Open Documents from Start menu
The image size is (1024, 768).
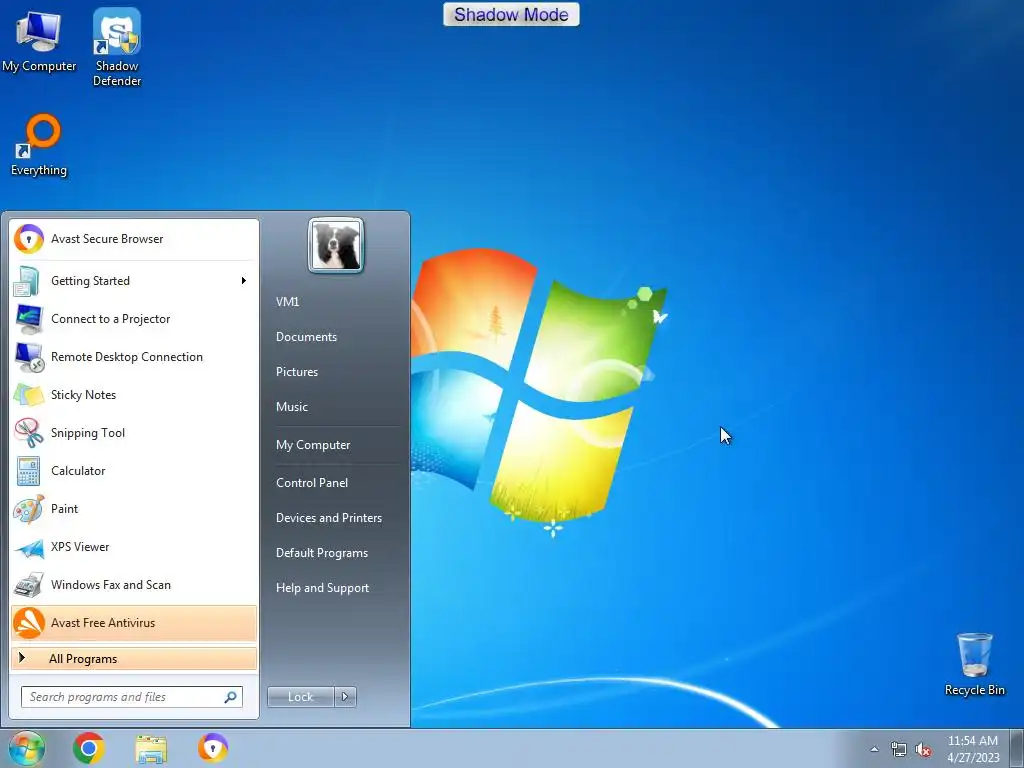click(306, 337)
